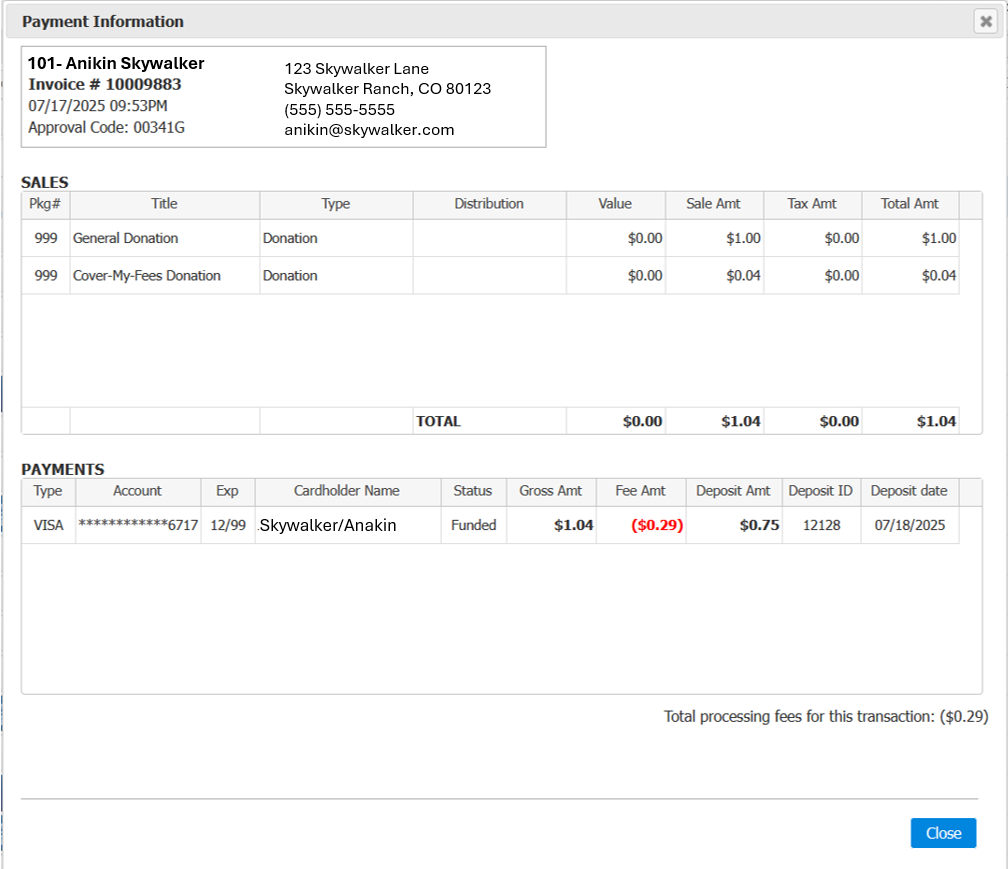This screenshot has width=1008, height=869.
Task: Click the Deposit ID column header
Action: tap(820, 491)
